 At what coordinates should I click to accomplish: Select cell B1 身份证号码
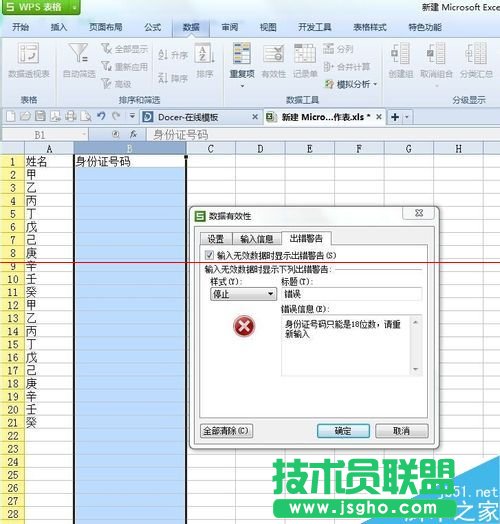[130, 162]
